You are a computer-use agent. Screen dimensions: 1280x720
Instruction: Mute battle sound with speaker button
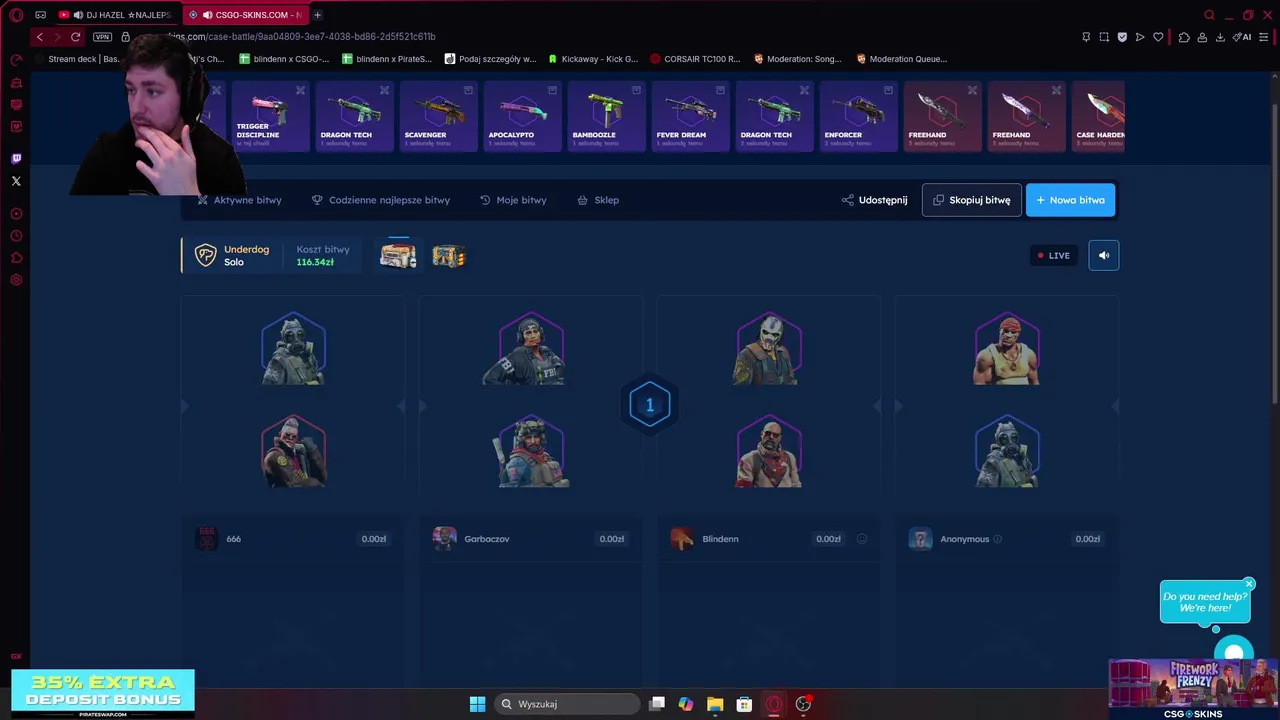pyautogui.click(x=1104, y=255)
